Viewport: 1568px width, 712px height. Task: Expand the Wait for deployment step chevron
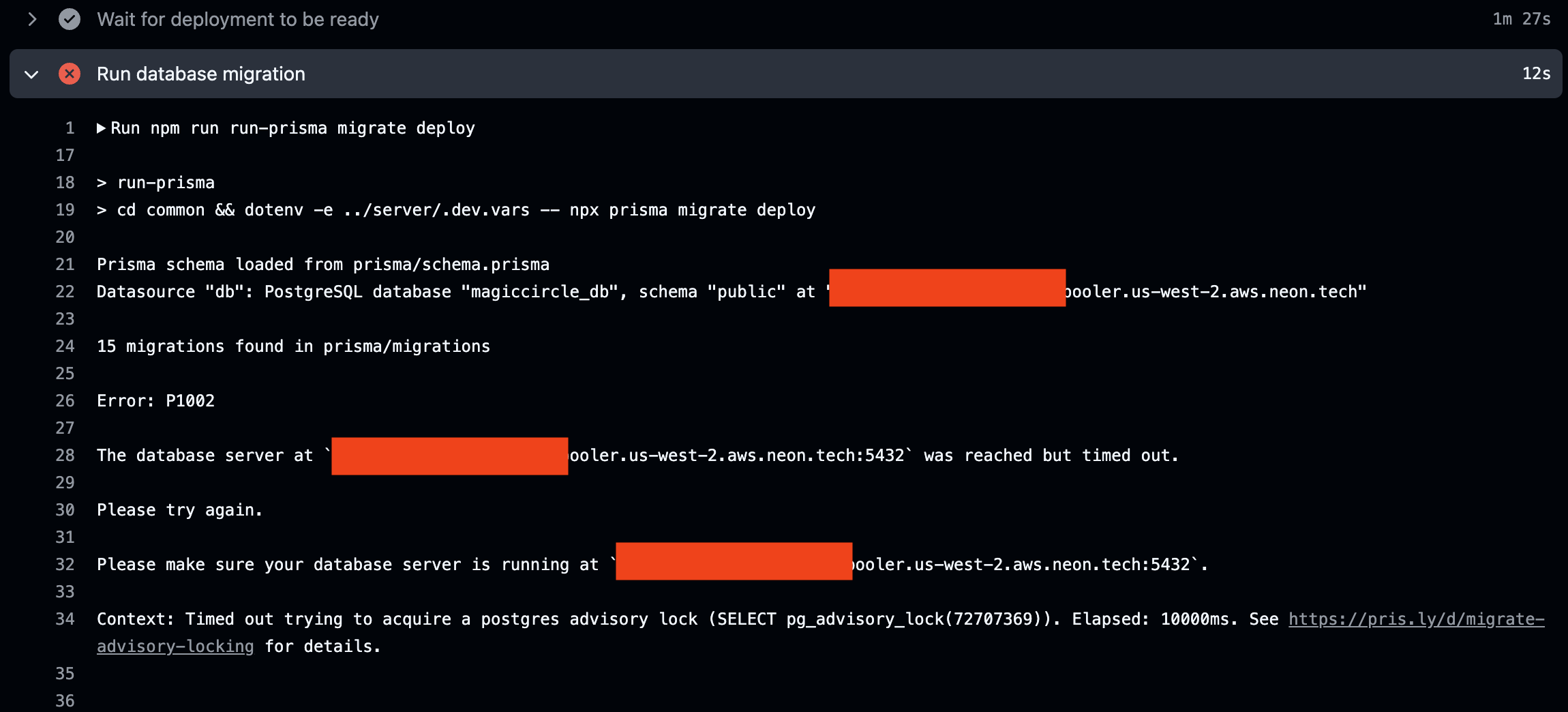click(x=31, y=19)
